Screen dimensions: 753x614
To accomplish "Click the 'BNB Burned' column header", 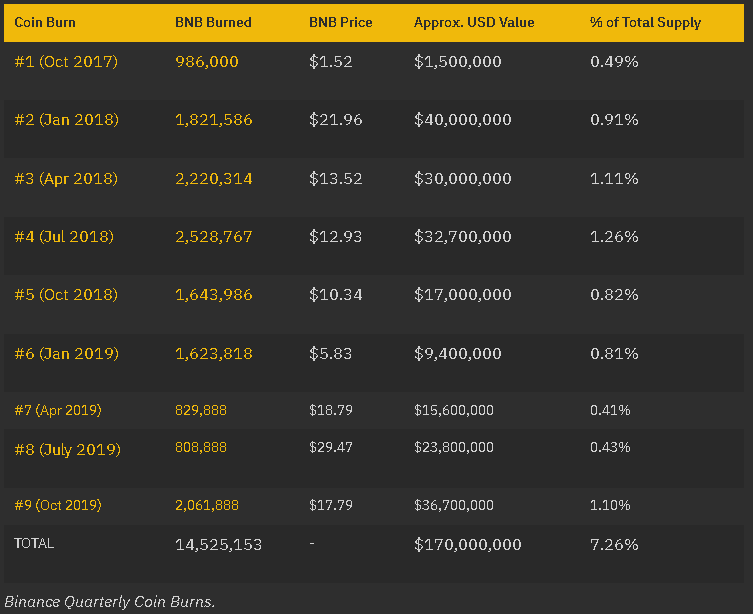I will pyautogui.click(x=213, y=23).
